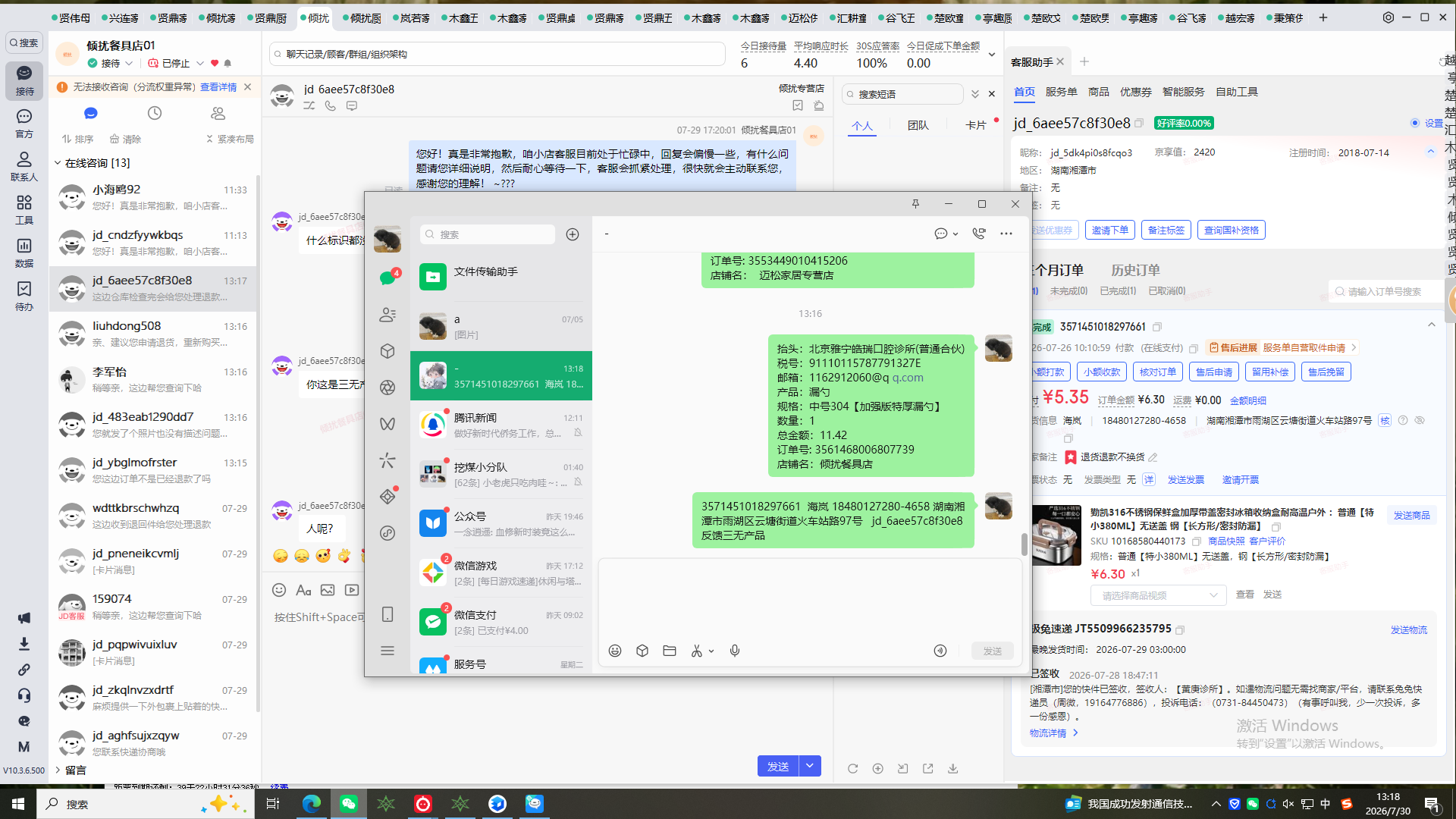
Task: Click transfer conversation icon under jd_6aee57c8f30e8 header
Action: tap(309, 106)
